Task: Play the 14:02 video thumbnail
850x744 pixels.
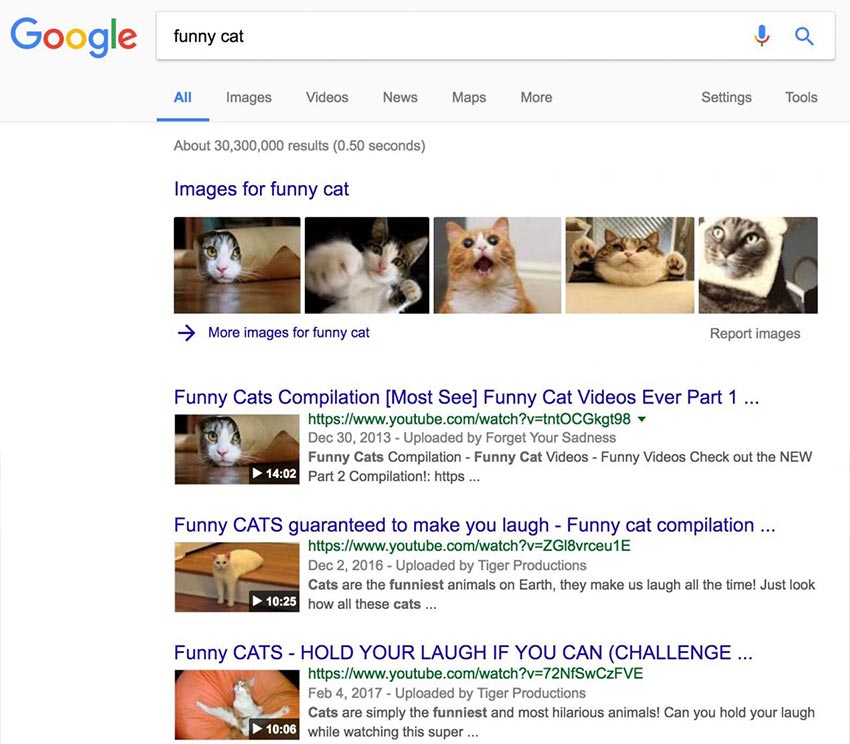Action: [237, 450]
